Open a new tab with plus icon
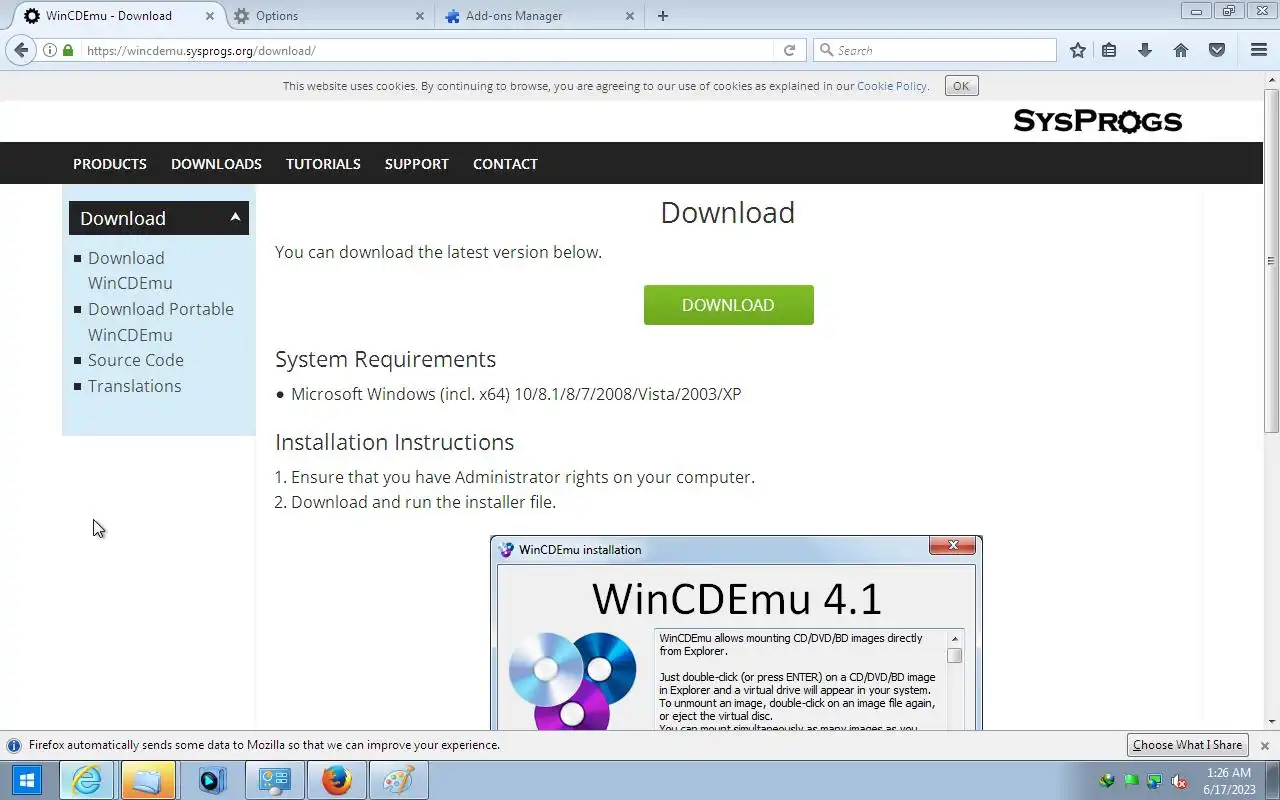This screenshot has width=1280, height=800. pos(662,16)
